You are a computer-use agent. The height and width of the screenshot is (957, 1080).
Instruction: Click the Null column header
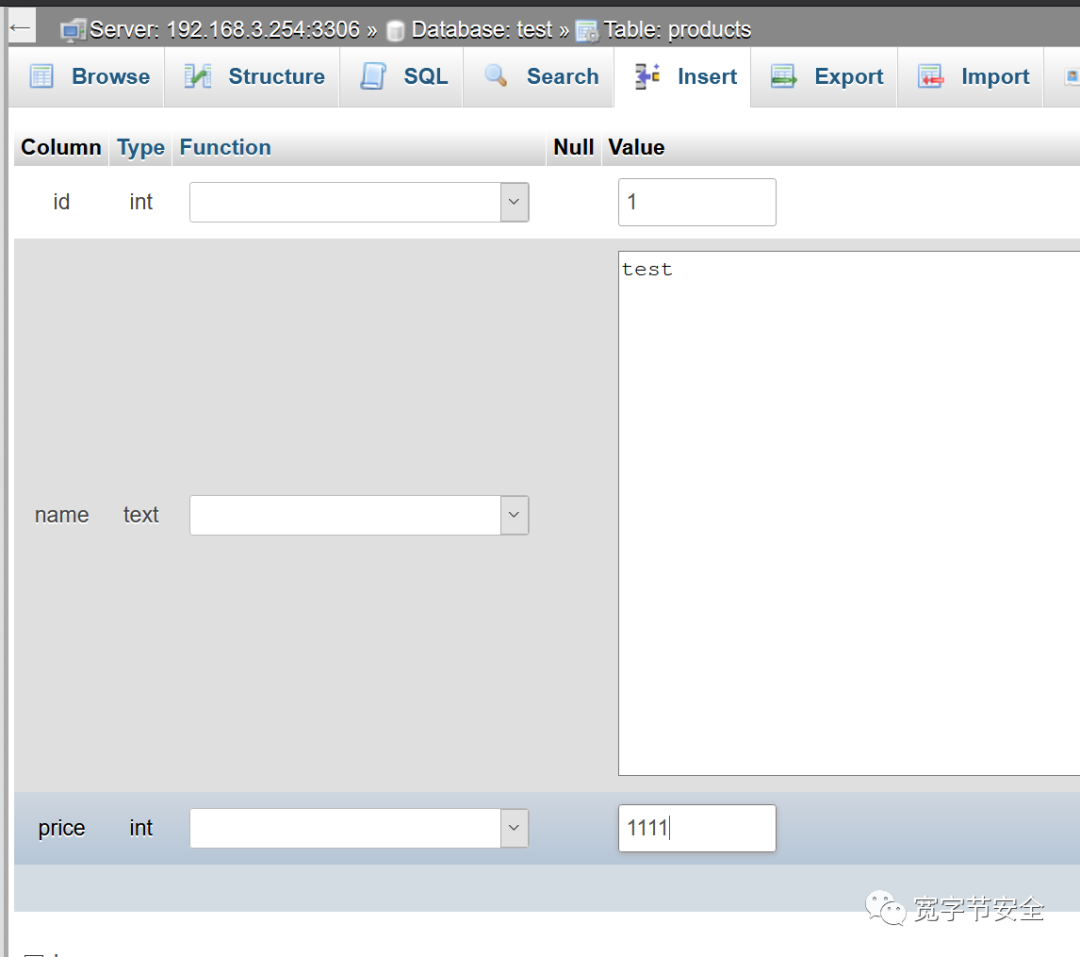573,147
